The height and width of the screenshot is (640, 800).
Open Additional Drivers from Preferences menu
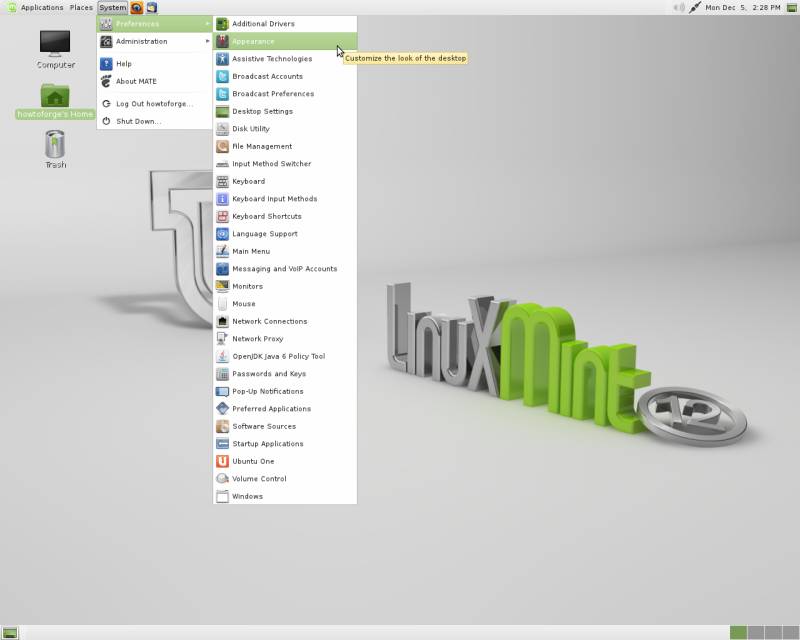pos(285,24)
